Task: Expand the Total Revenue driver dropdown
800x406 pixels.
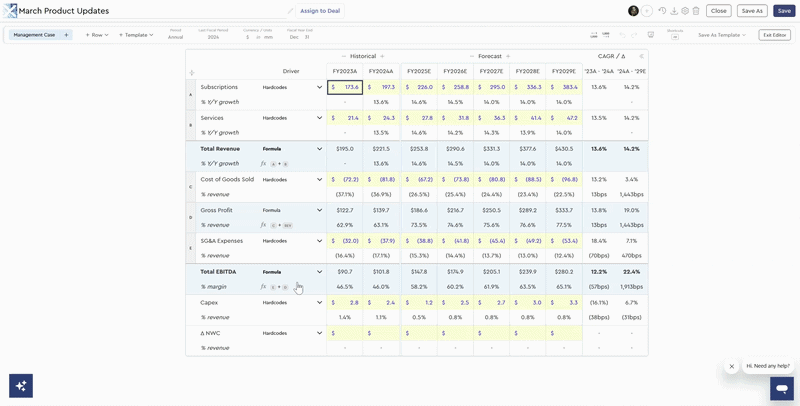Action: [x=319, y=149]
